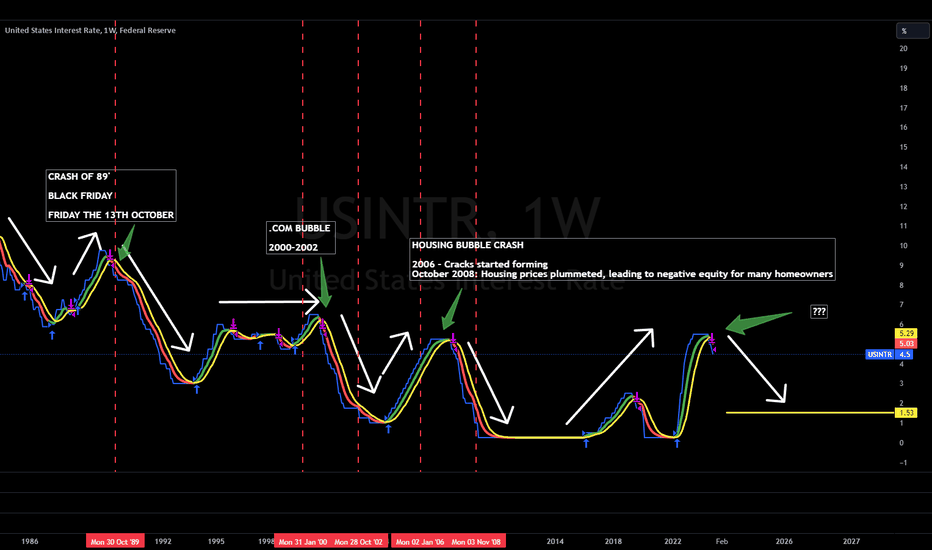
Task: Click the chart title 'United States Interest Rate, 1W, Federal Reserve'
Action: [90, 30]
